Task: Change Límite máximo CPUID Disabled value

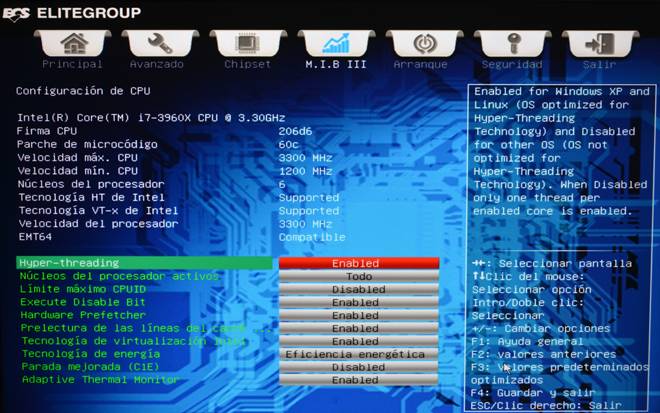Action: click(x=359, y=290)
